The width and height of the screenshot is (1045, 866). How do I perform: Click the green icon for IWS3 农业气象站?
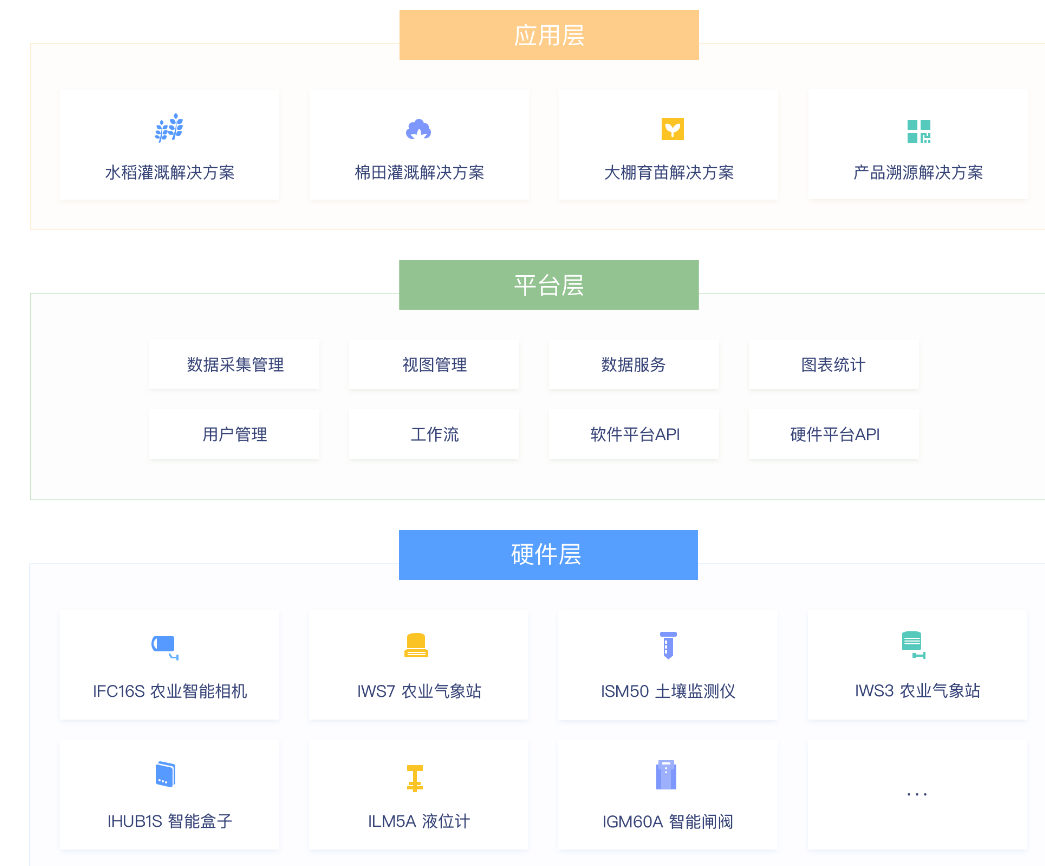tap(912, 645)
